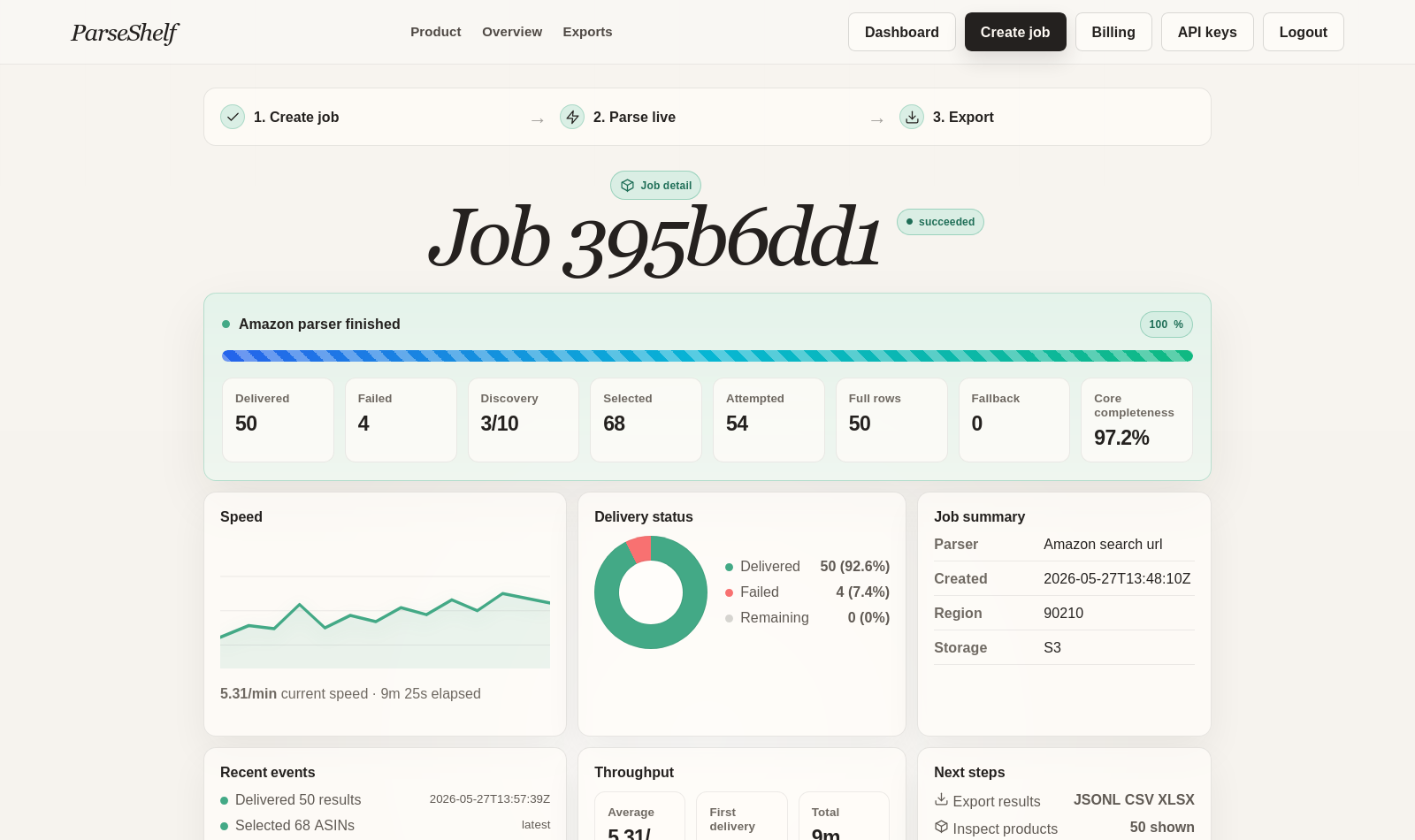
Task: Open the Dashboard button
Action: tap(902, 32)
